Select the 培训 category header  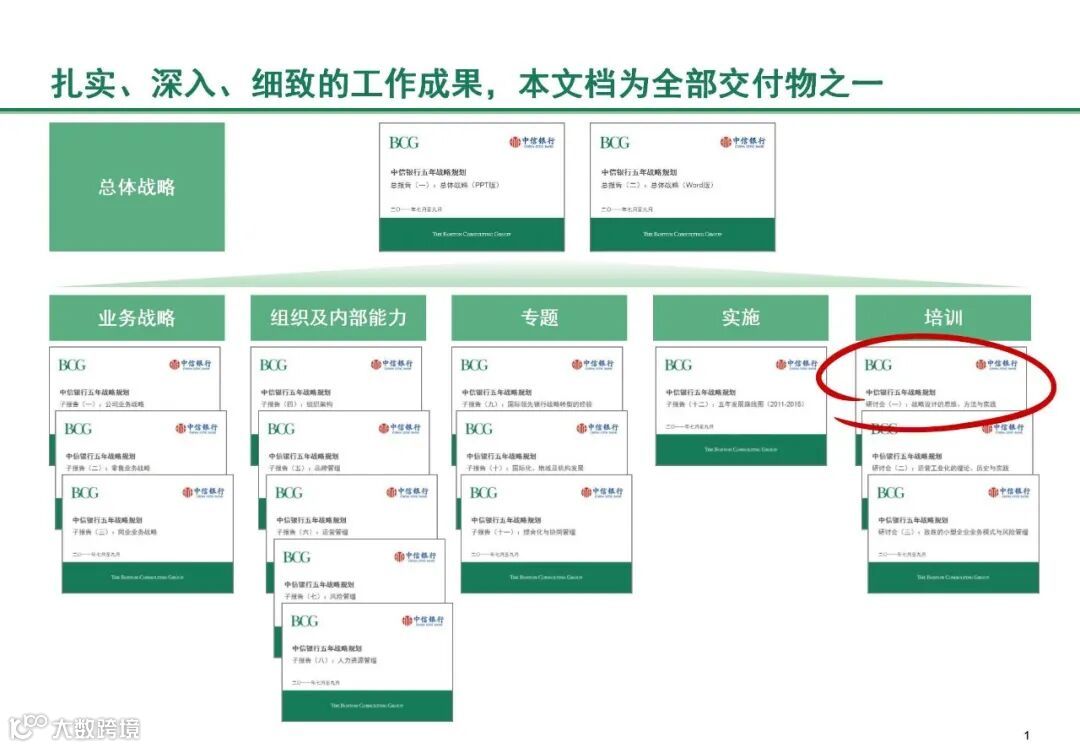tap(943, 318)
